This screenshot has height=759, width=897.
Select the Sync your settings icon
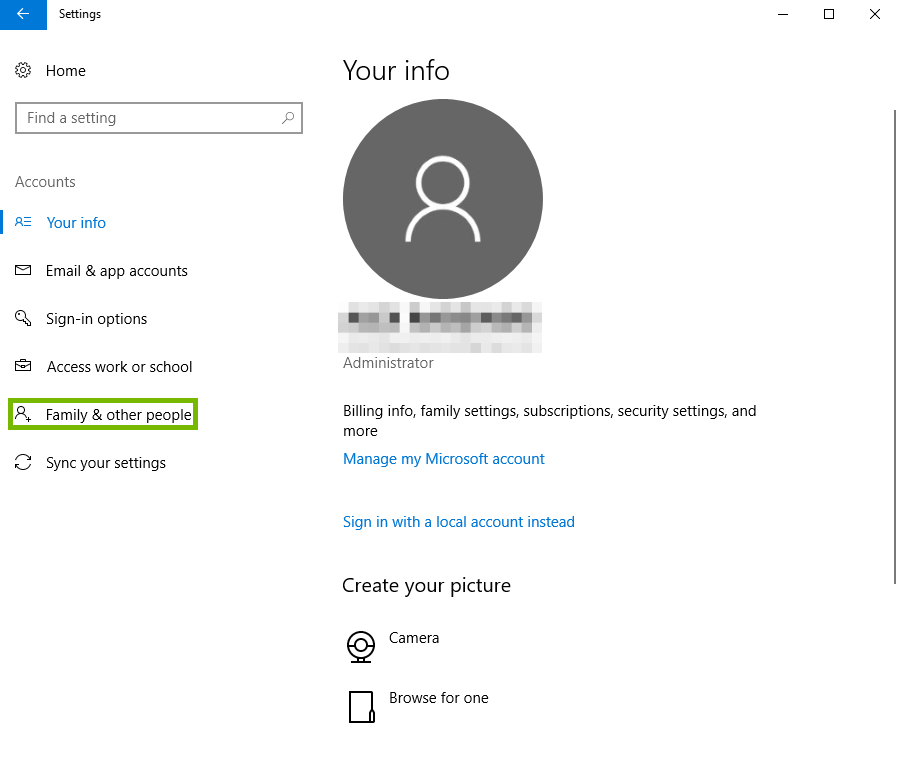coord(23,462)
